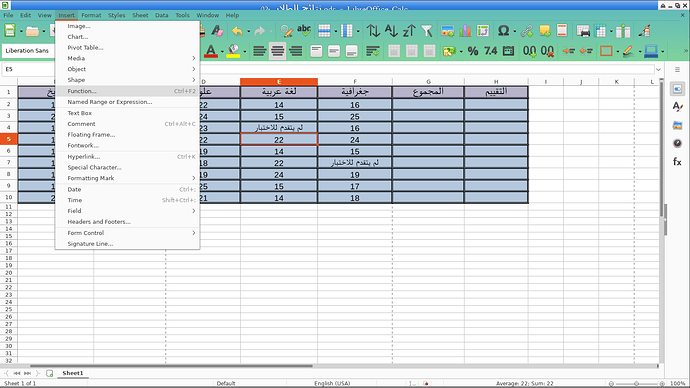Click the zoom slider in status bar
Image resolution: width=690 pixels, height=388 pixels.
point(636,384)
